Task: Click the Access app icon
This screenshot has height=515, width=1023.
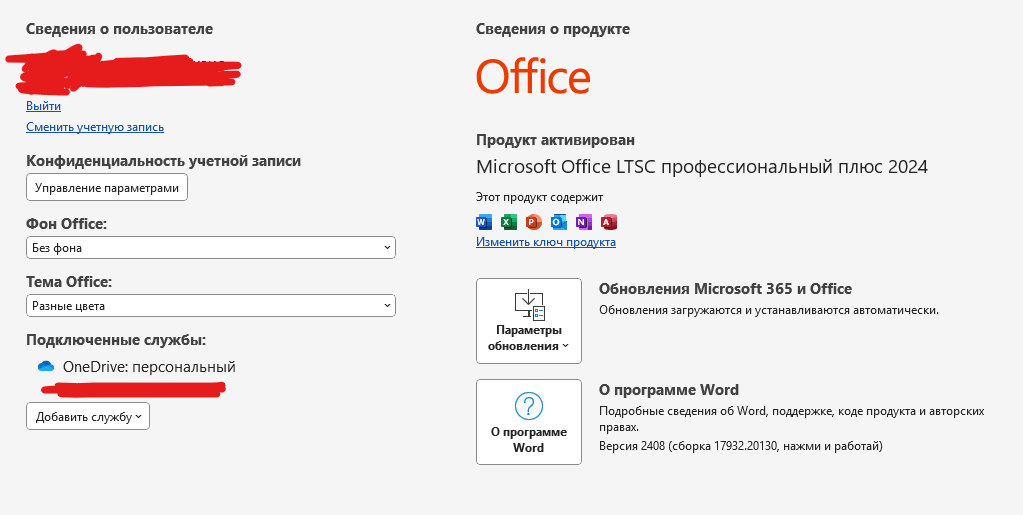Action: 609,223
